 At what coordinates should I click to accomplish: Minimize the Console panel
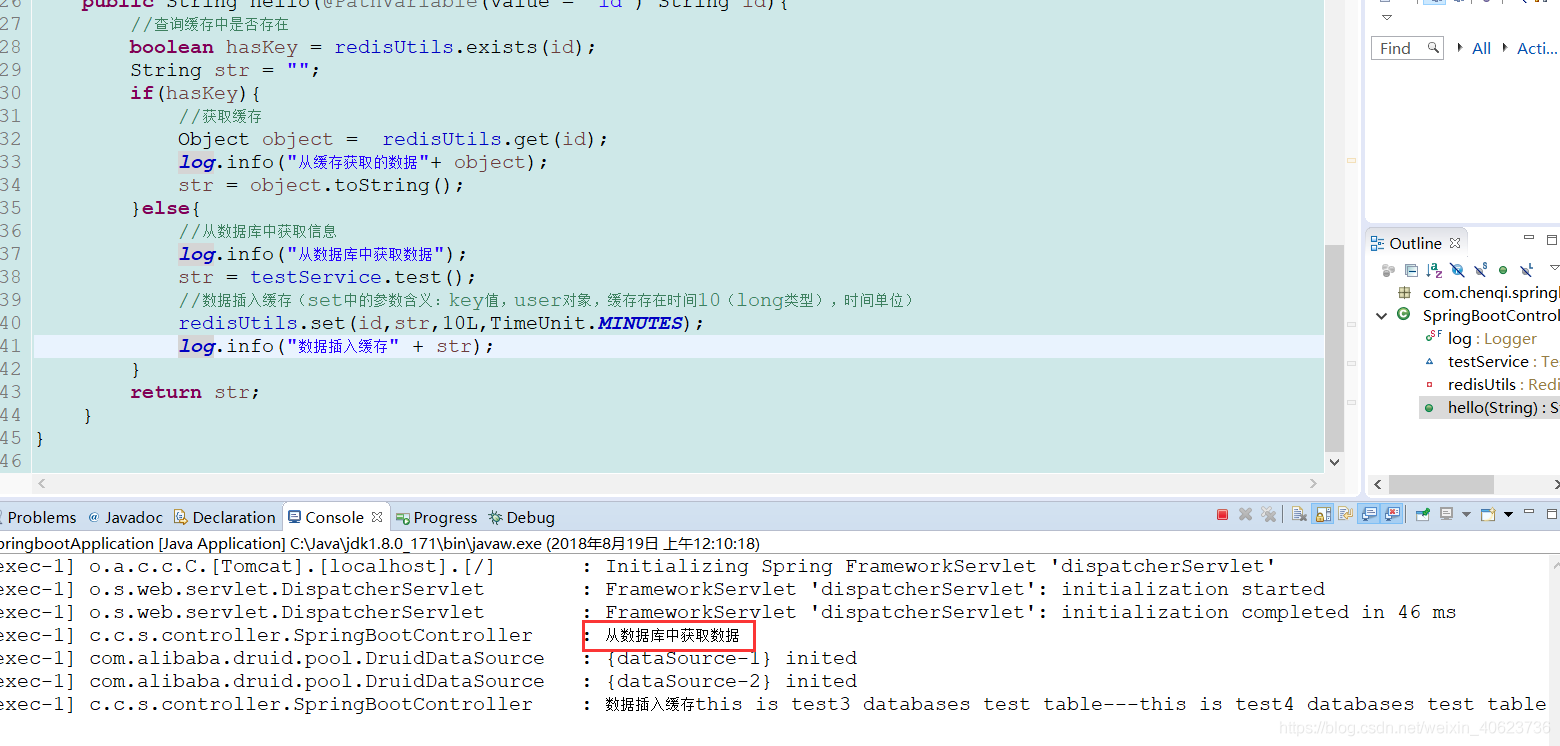pos(1529,511)
